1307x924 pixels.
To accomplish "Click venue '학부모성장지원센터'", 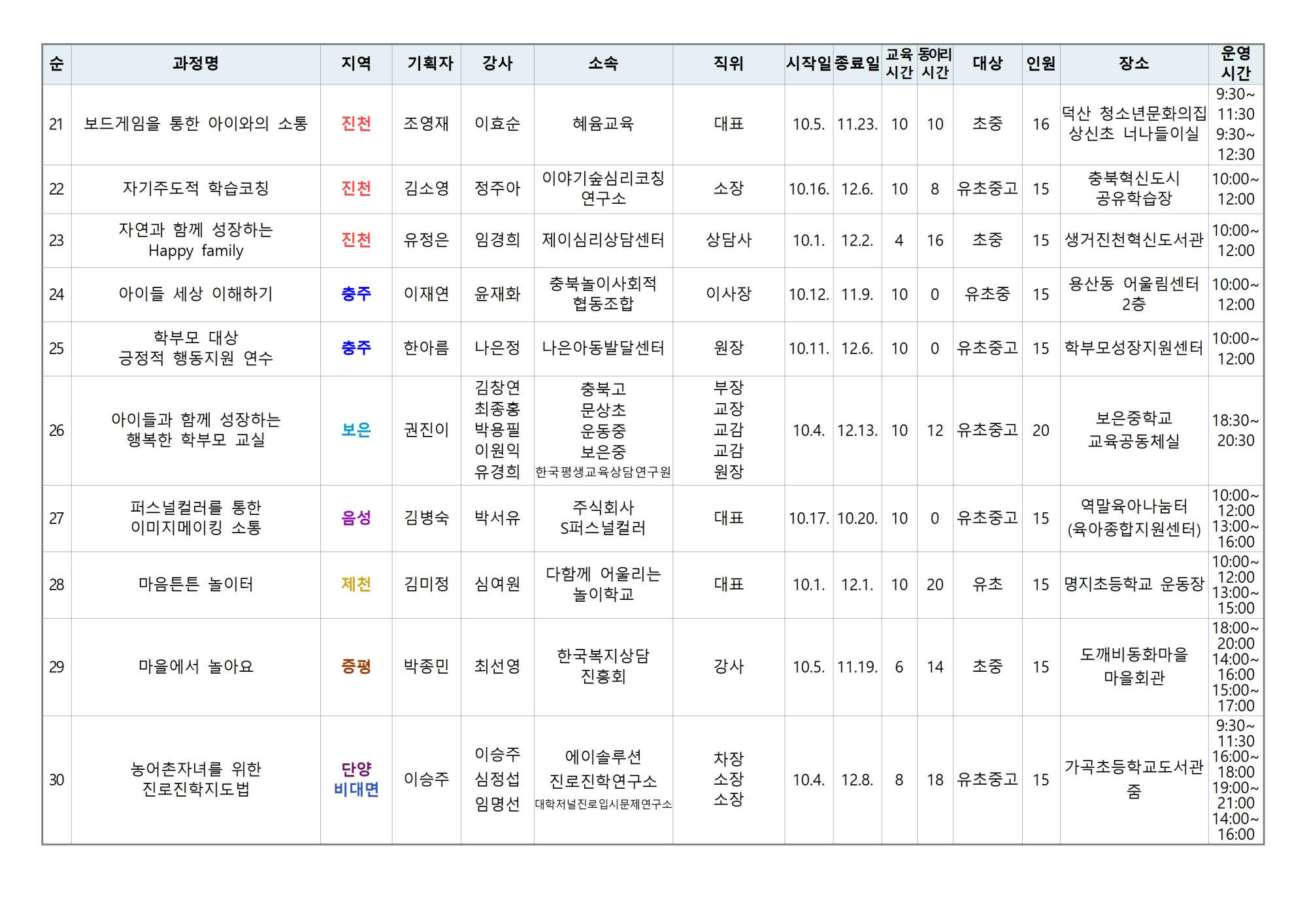I will tap(1134, 348).
